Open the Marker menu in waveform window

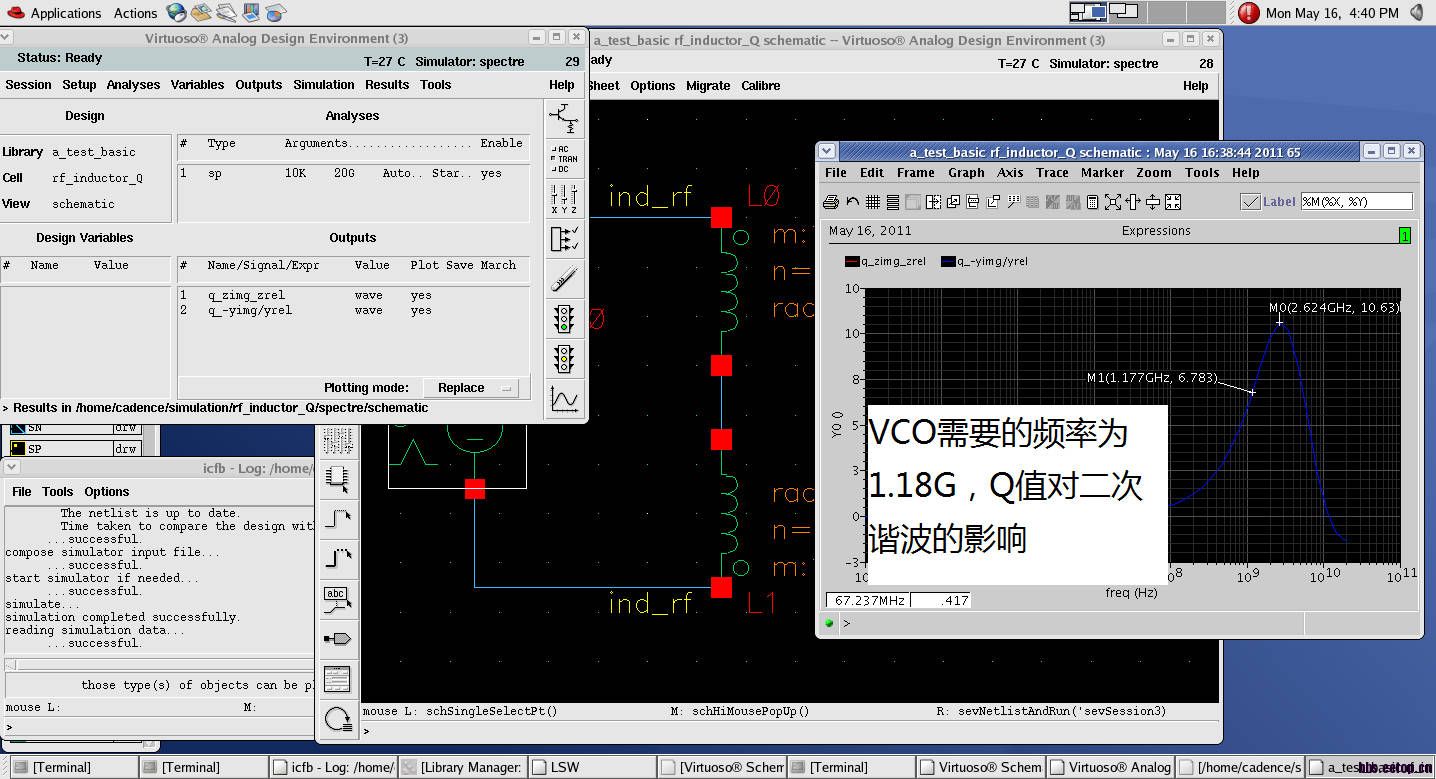tap(1102, 173)
